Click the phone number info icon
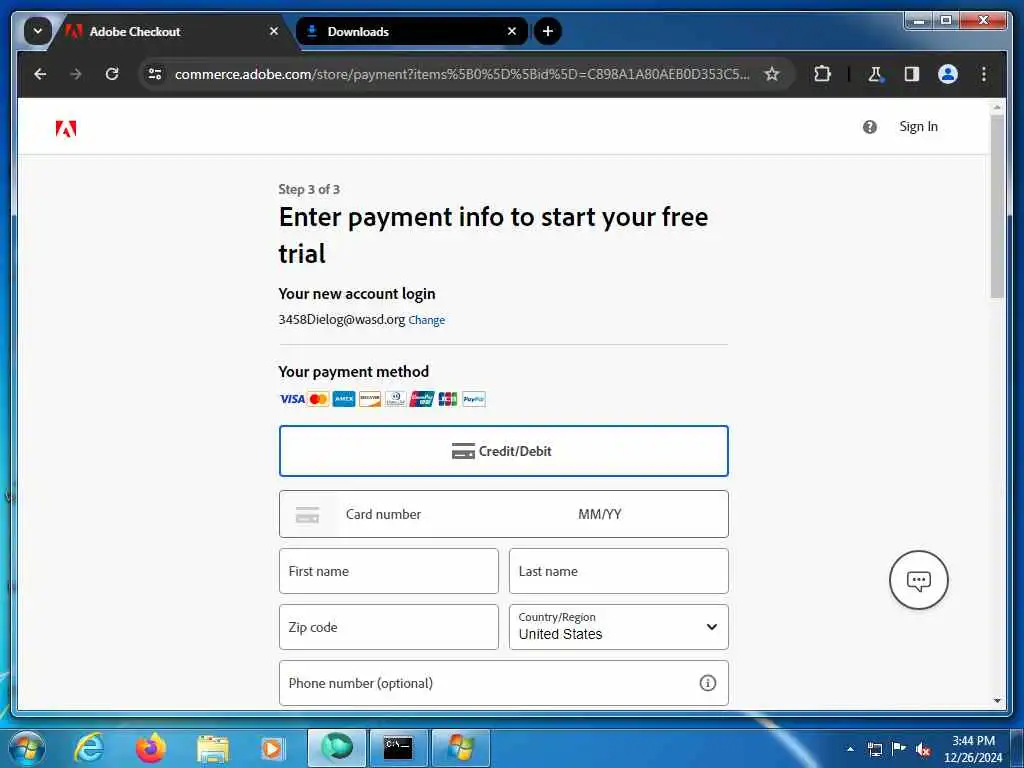The height and width of the screenshot is (768, 1024). [x=707, y=683]
